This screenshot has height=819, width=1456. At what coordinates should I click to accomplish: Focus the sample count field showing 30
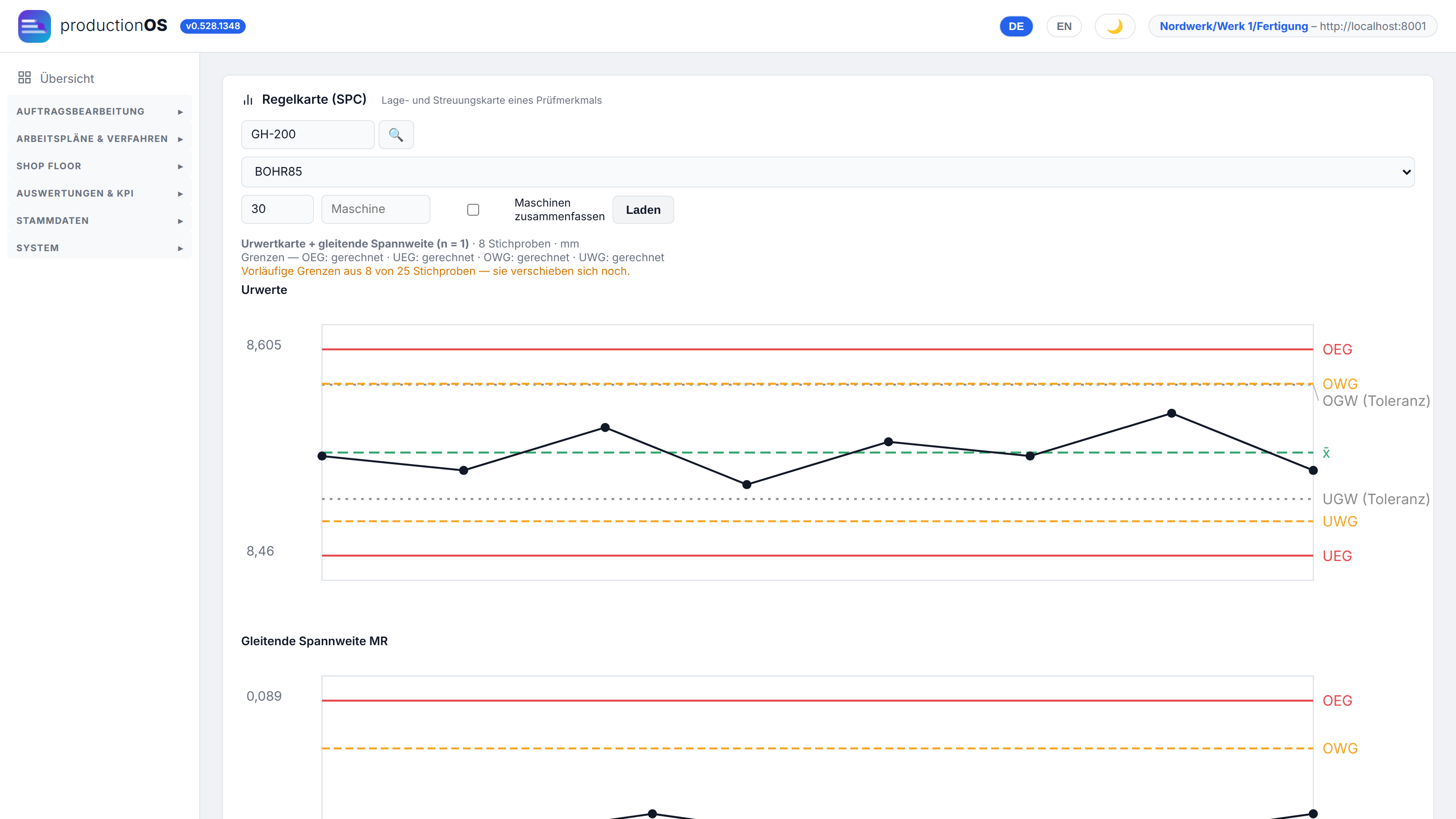point(277,209)
